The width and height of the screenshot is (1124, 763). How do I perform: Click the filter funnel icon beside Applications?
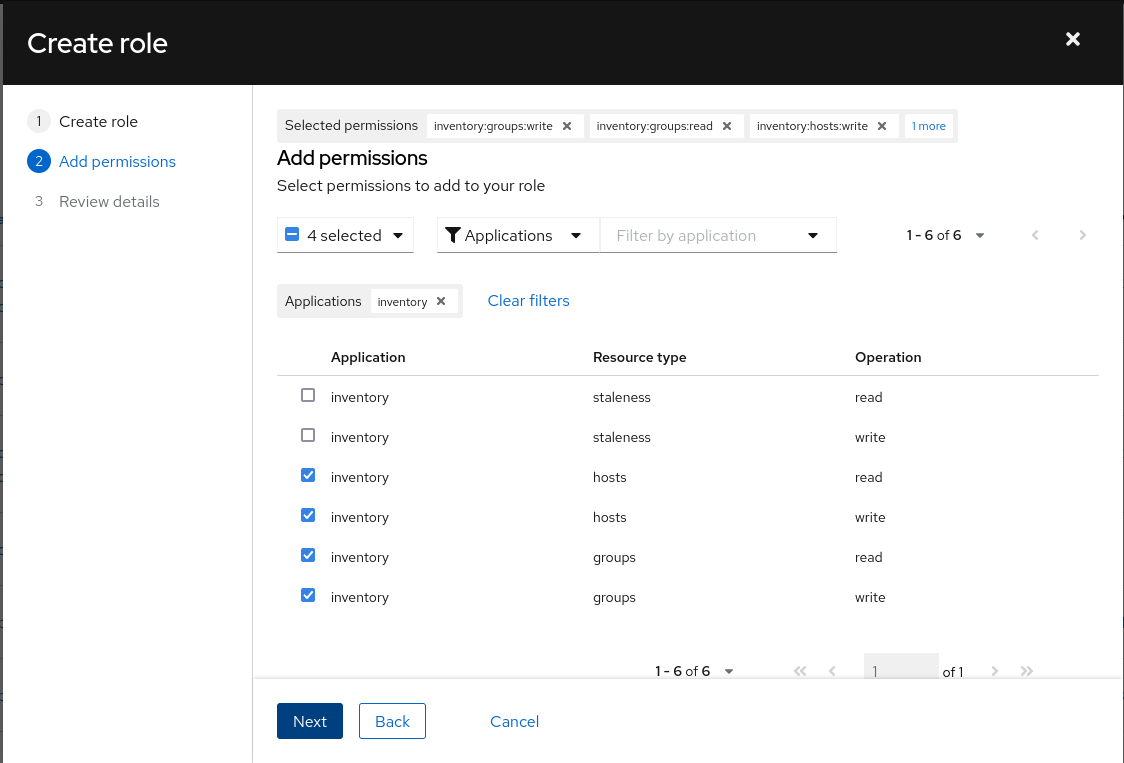455,235
